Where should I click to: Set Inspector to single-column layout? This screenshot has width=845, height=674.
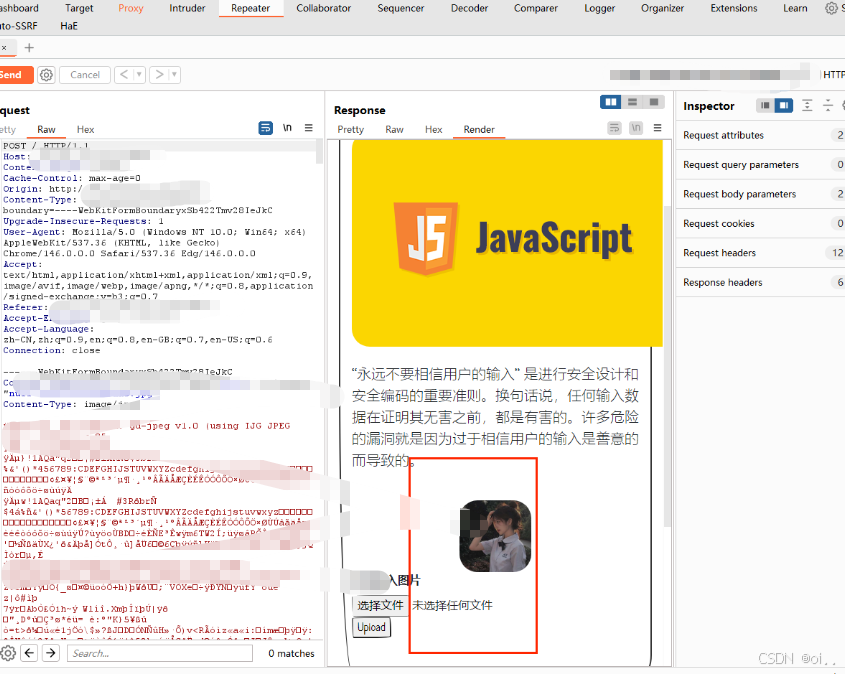(x=765, y=106)
